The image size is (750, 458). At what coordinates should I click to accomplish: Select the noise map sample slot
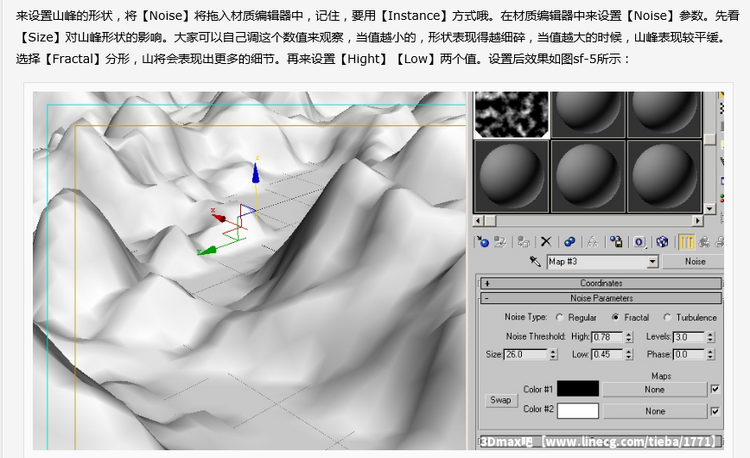pyautogui.click(x=511, y=115)
